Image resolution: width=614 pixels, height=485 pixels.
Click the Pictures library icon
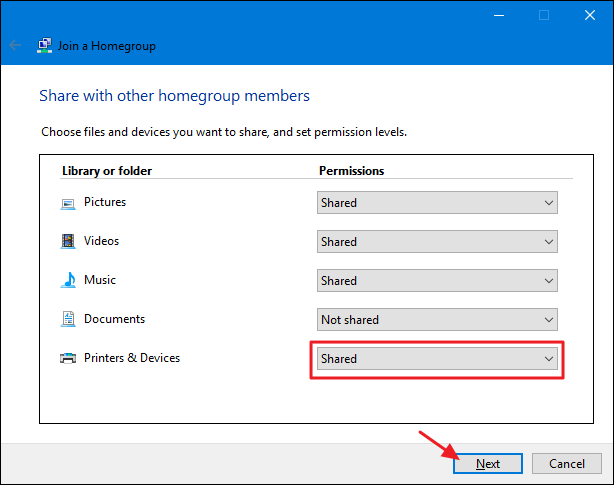point(68,203)
